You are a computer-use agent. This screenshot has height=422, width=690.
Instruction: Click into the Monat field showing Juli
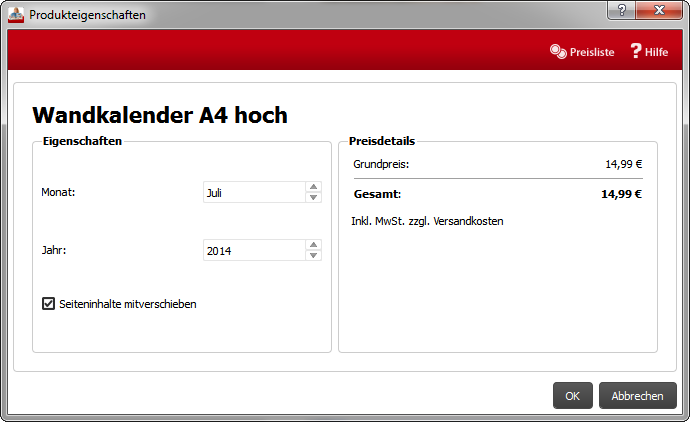tap(254, 192)
